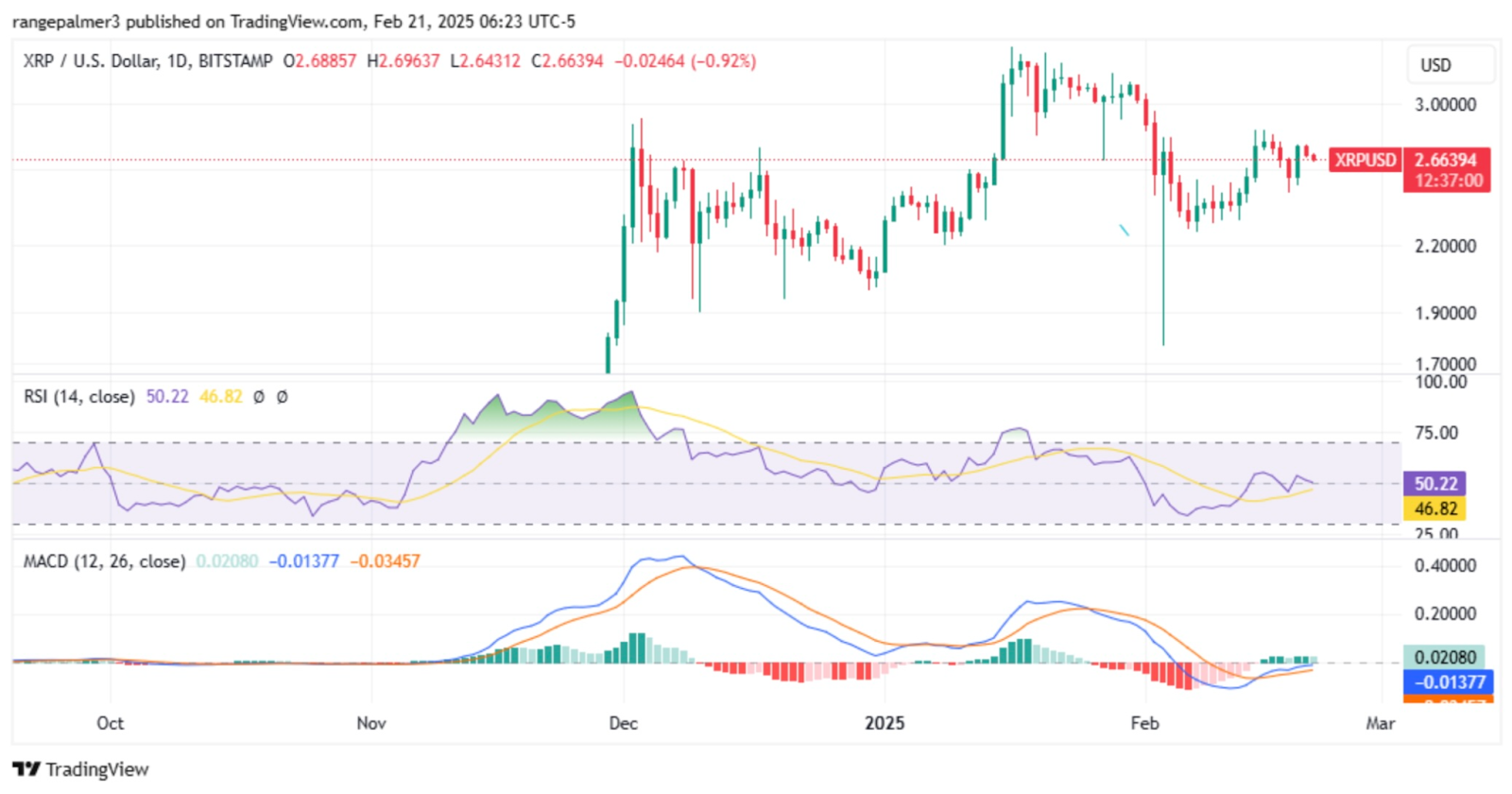Click the green 0.02080 axis label
This screenshot has width=1512, height=794.
[x=1444, y=657]
